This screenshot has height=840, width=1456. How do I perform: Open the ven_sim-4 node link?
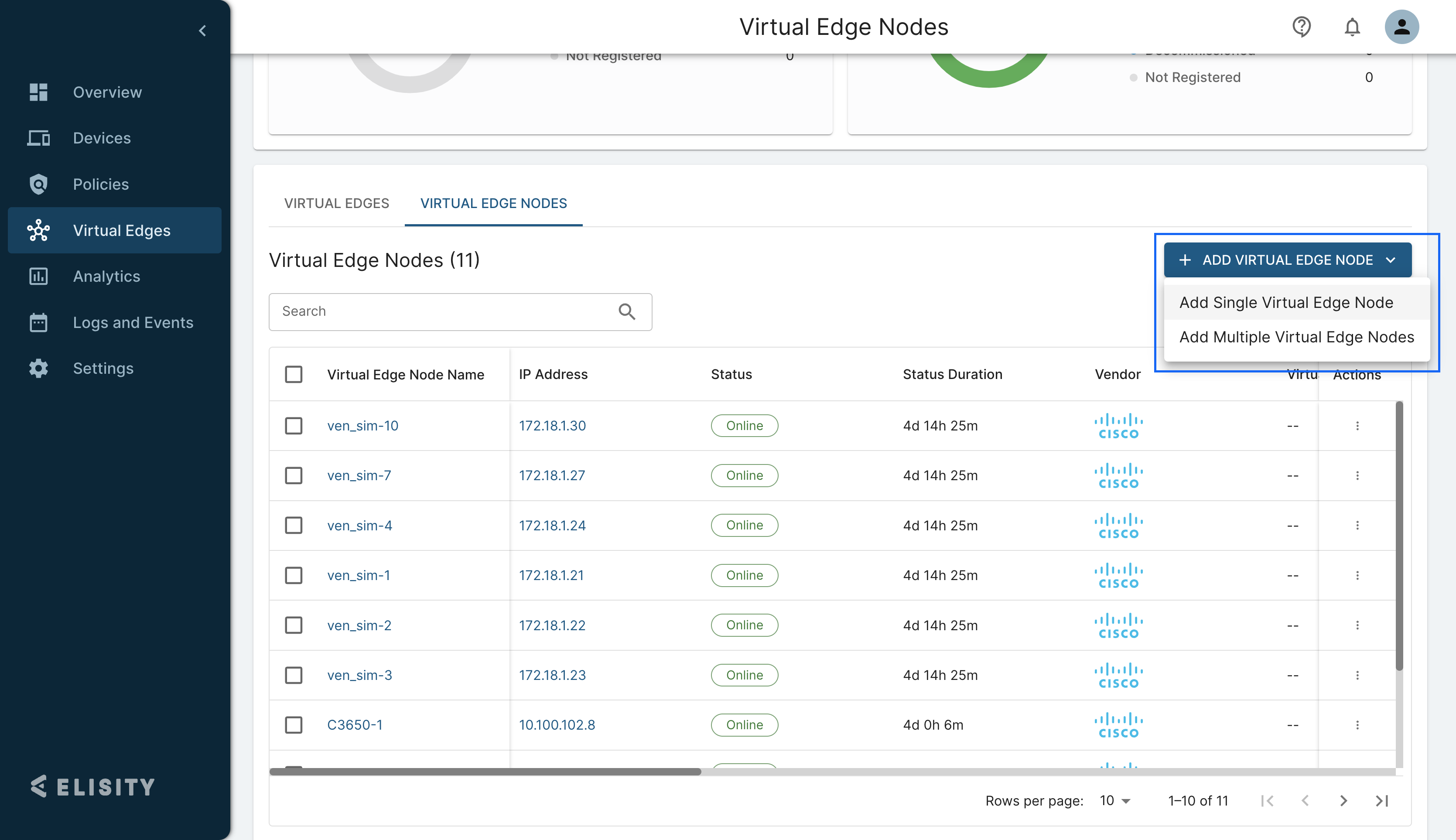coord(359,526)
